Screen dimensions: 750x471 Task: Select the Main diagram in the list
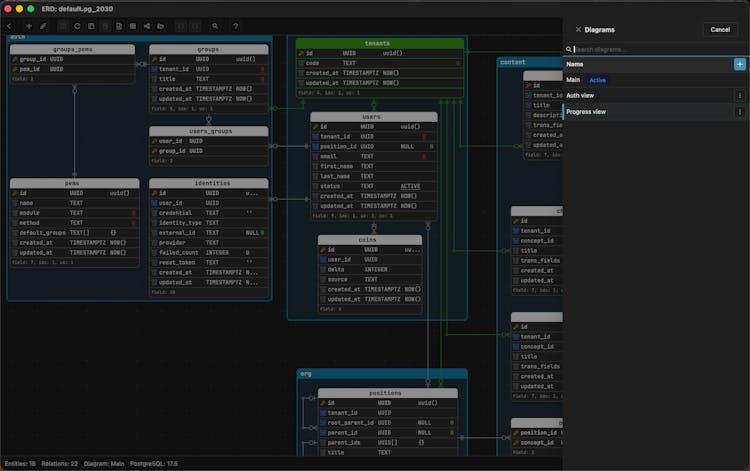tap(573, 80)
